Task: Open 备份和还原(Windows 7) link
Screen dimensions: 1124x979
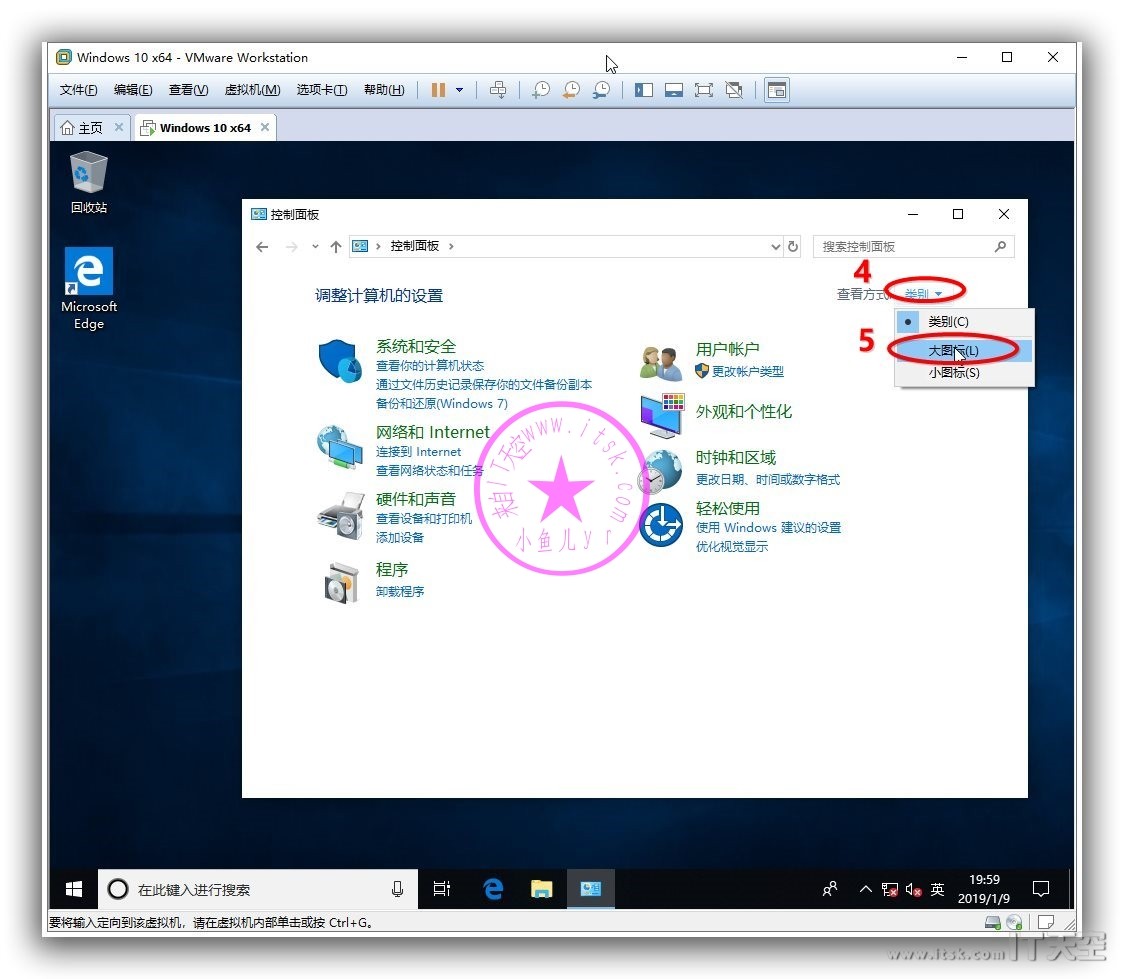Action: point(442,403)
